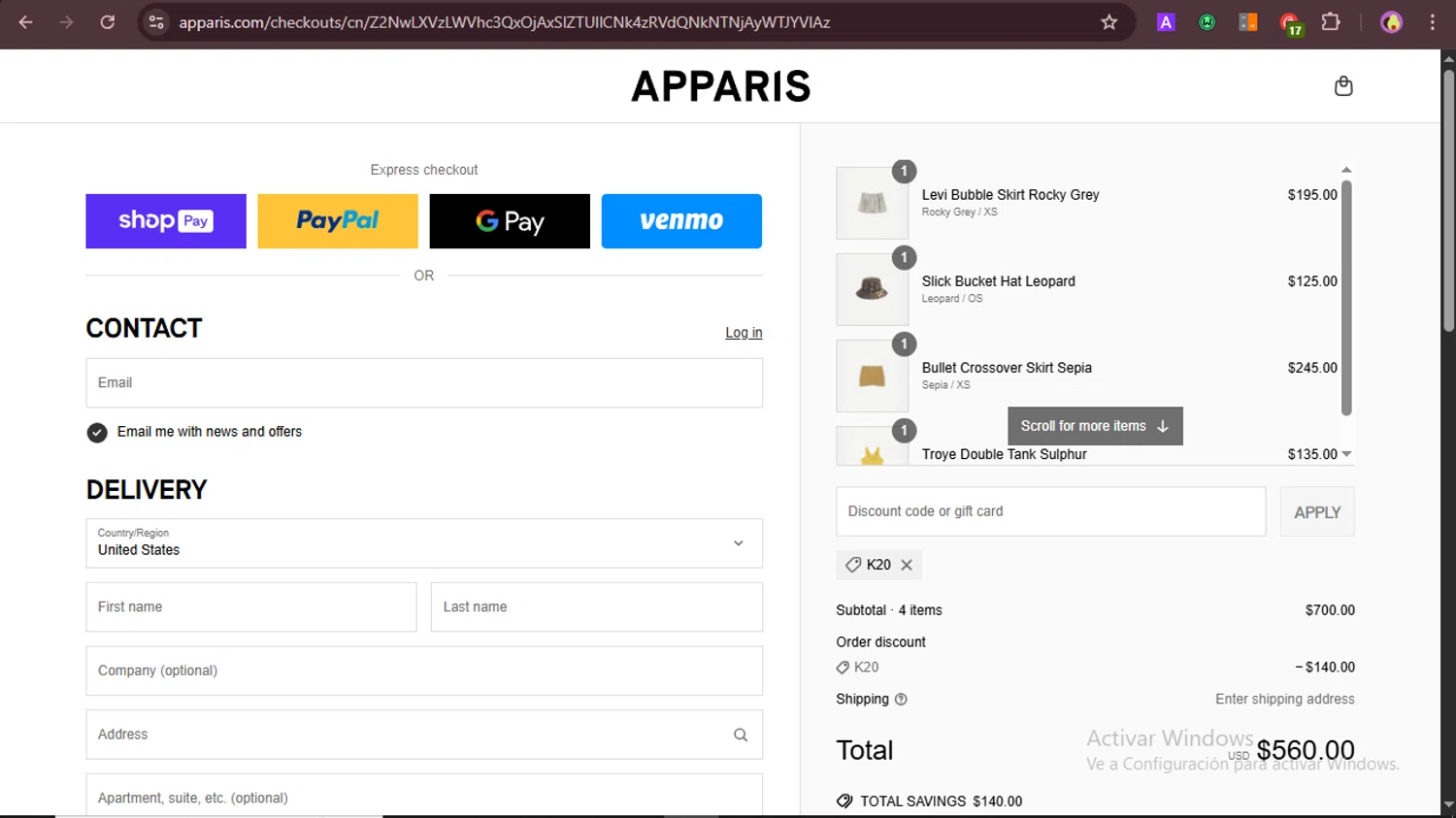Screen dimensions: 1456x818
Task: Focus the Email input field
Action: [x=424, y=383]
